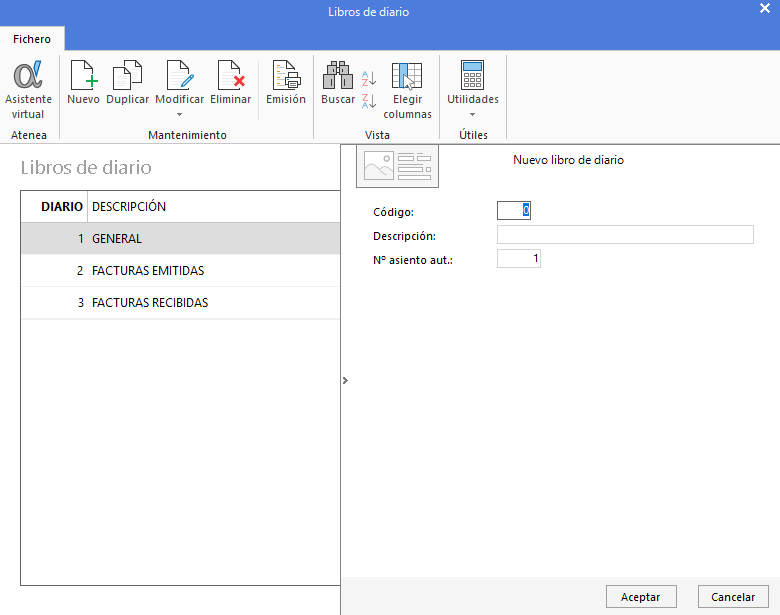
Task: Open Elegir columnas icon
Action: click(407, 75)
